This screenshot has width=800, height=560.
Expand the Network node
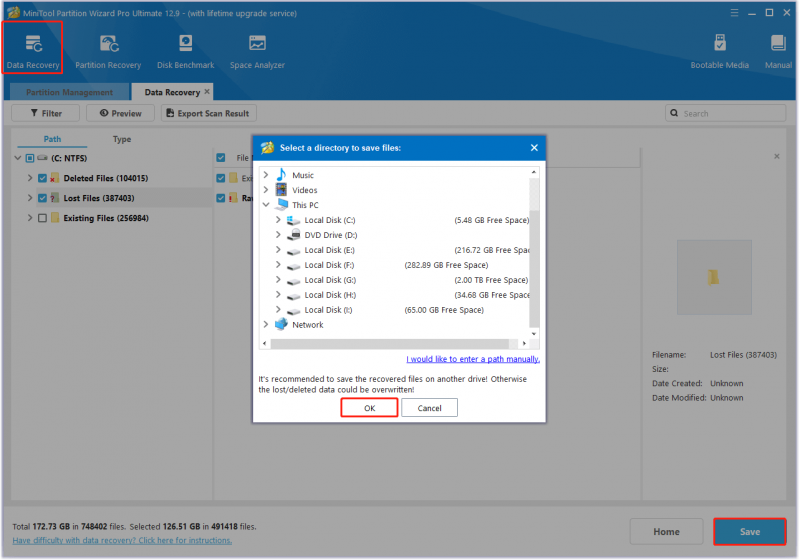(266, 324)
